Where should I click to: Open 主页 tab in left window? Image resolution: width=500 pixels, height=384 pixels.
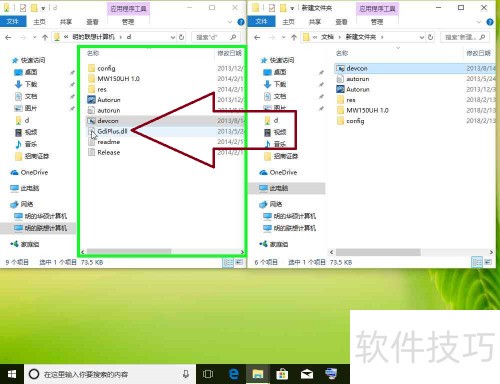[x=39, y=22]
